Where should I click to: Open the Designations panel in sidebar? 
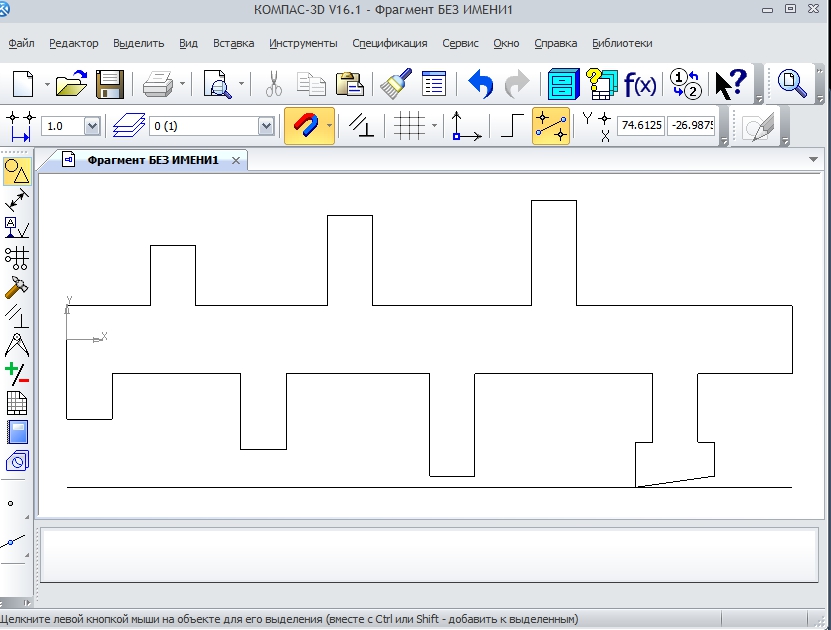[17, 228]
